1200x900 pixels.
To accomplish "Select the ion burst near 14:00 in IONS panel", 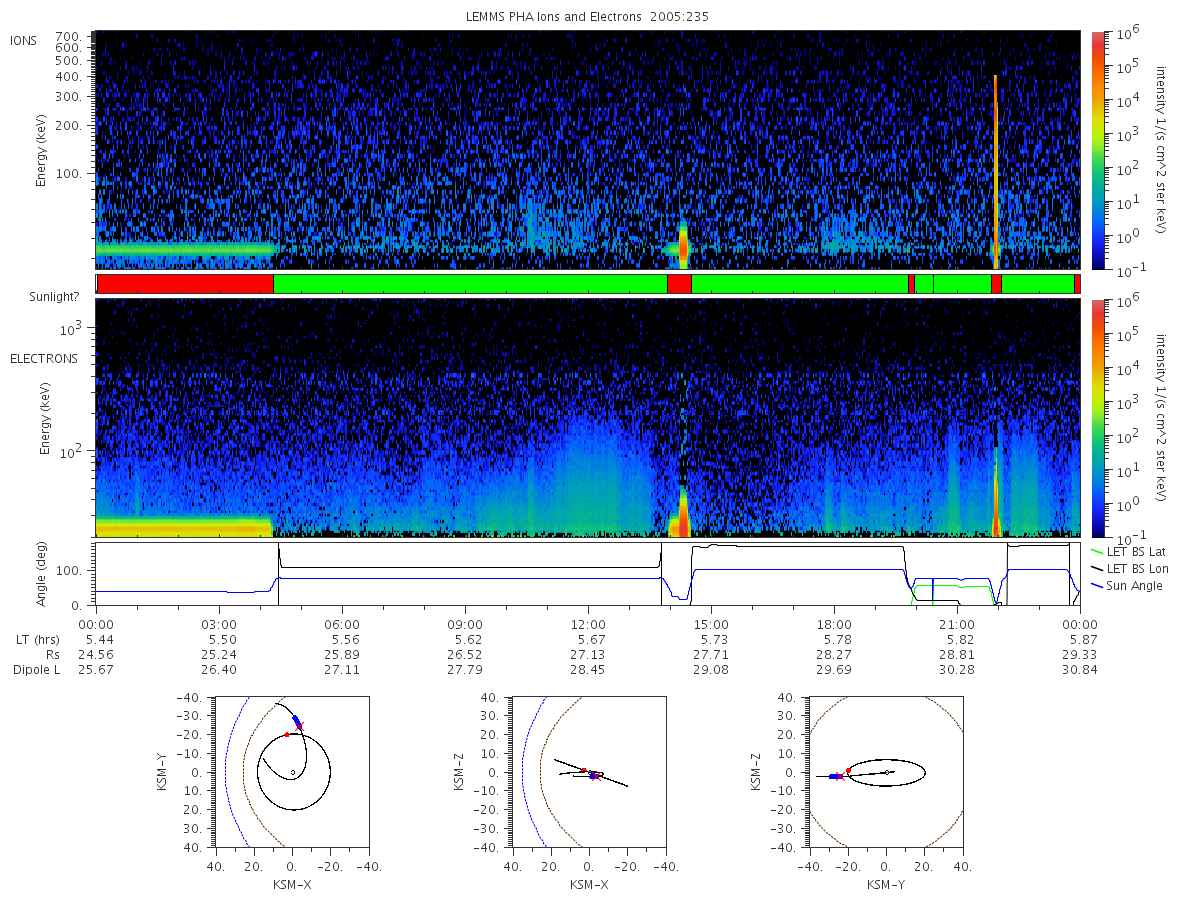I will (x=683, y=246).
